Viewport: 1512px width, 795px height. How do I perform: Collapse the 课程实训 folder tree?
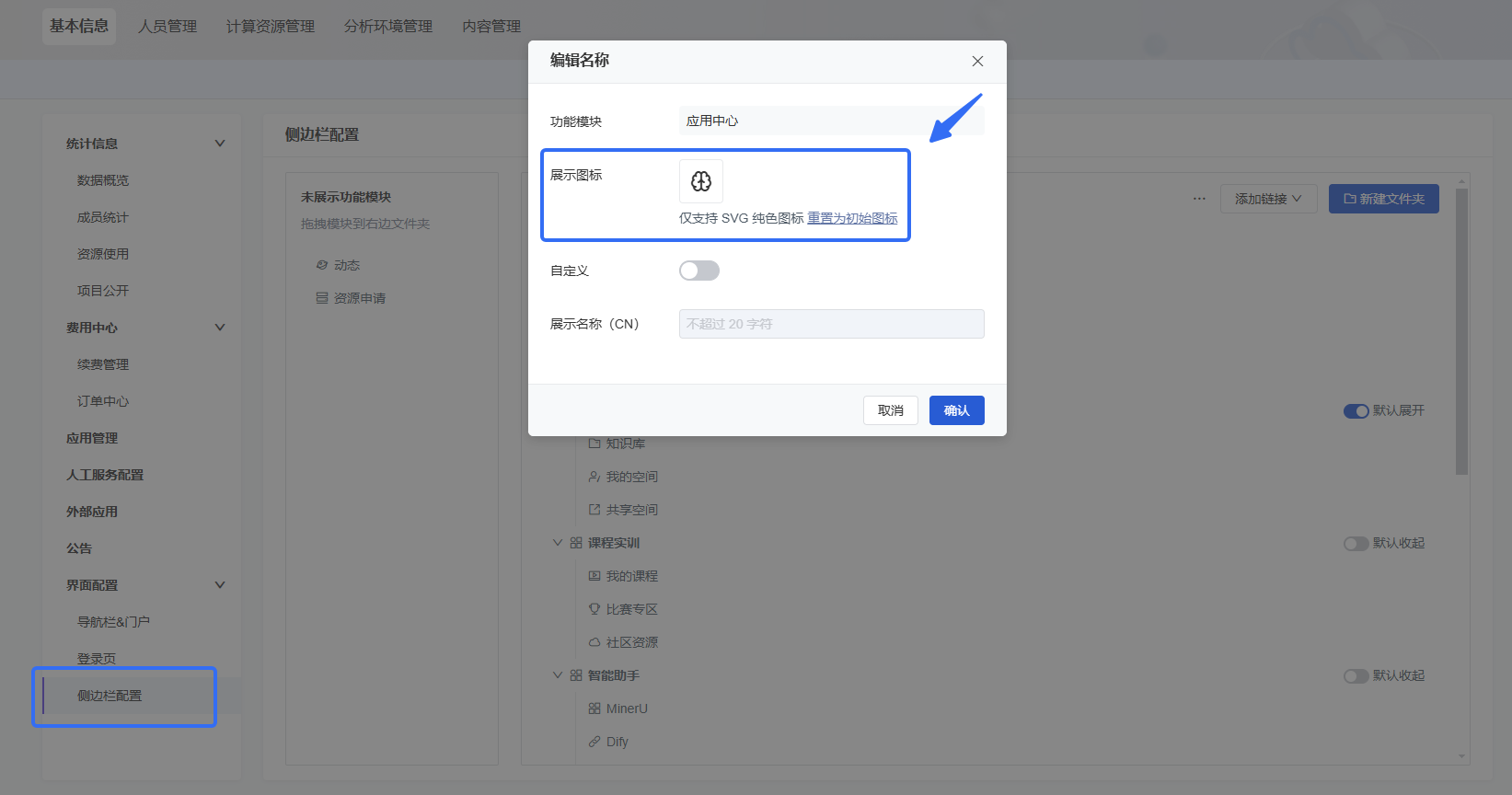(x=558, y=543)
